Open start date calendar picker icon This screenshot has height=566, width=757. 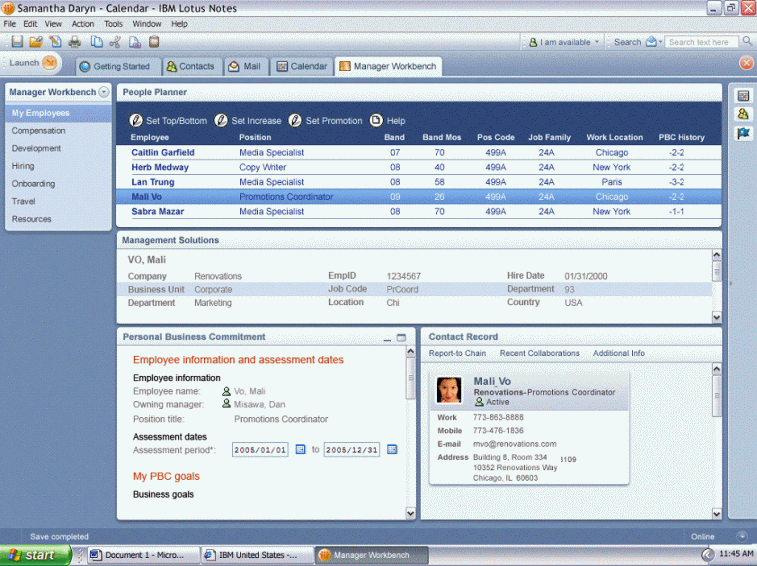coord(298,449)
